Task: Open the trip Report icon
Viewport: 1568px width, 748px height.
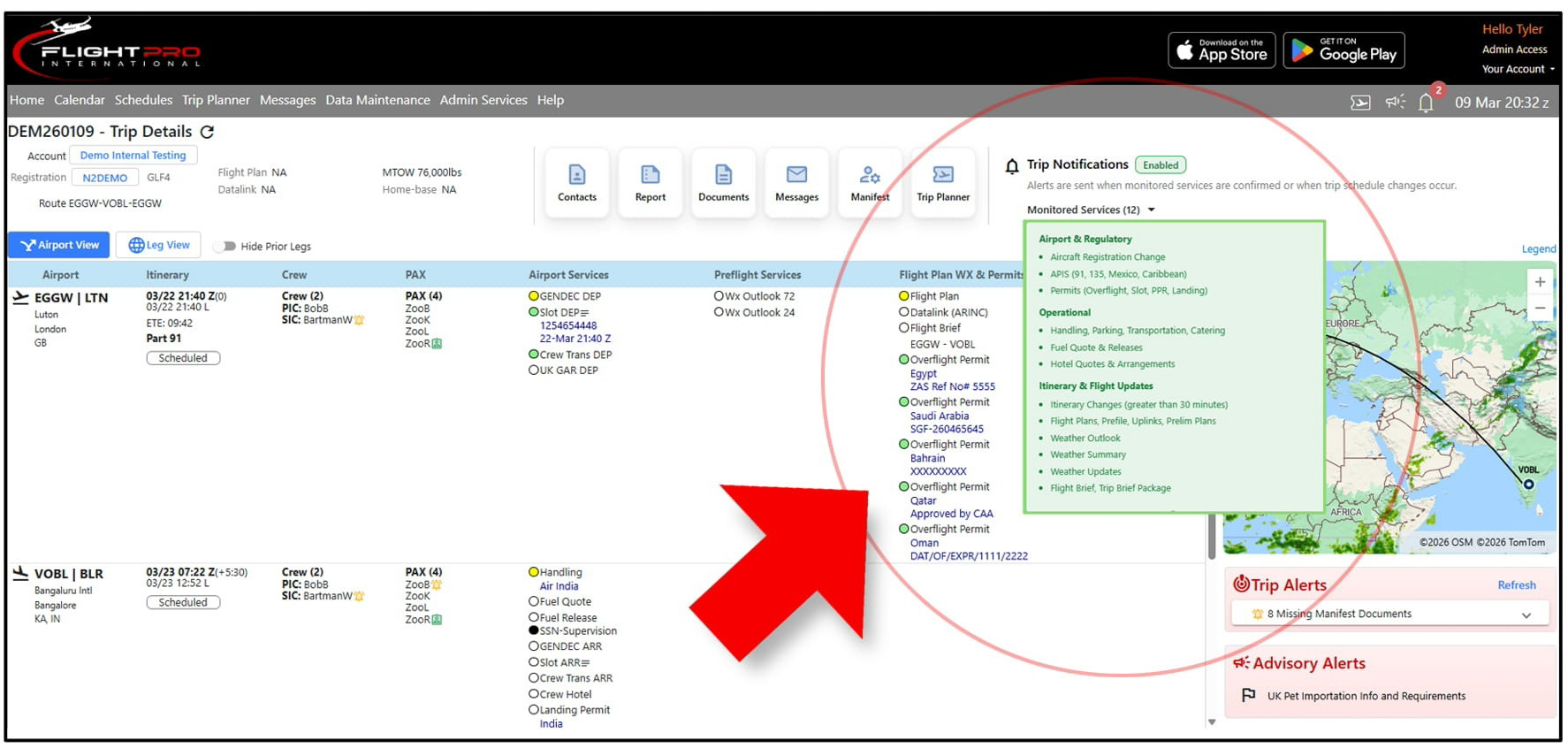Action: click(x=650, y=183)
